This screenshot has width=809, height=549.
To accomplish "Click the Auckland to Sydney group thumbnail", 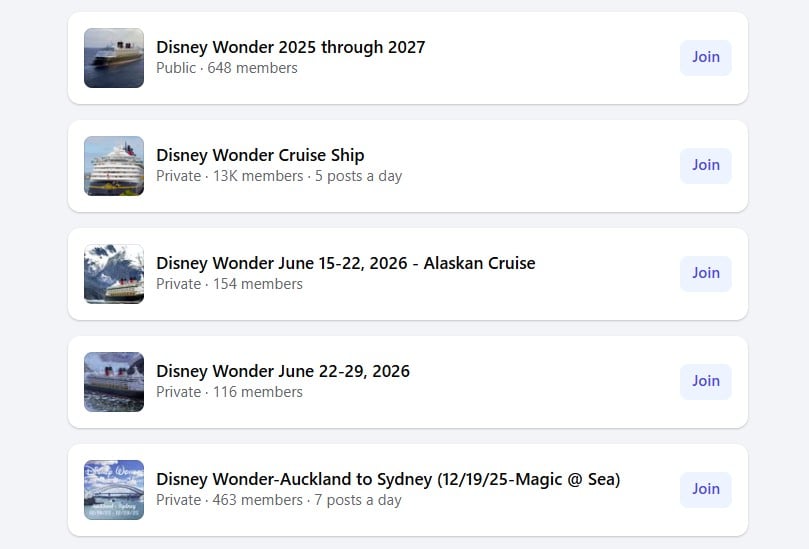I will pos(114,490).
